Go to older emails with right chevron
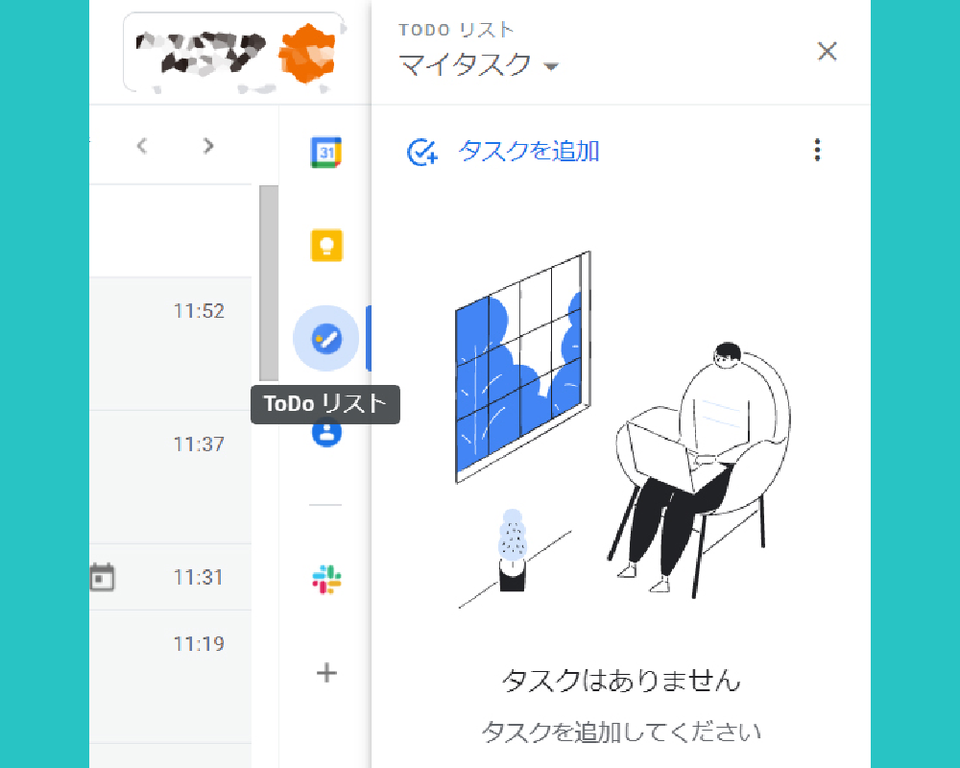 tap(208, 146)
